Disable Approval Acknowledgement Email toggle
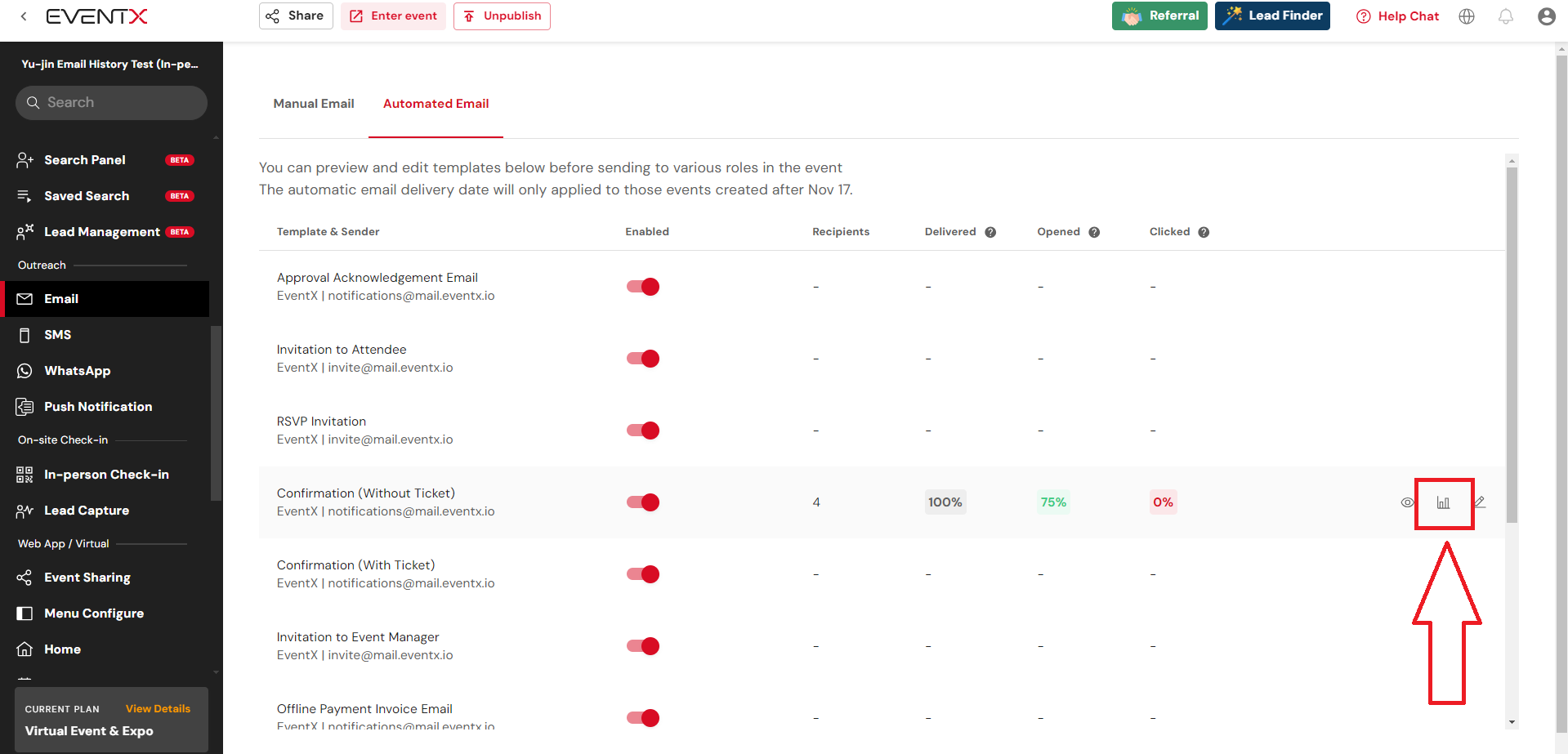The height and width of the screenshot is (754, 1568). pyautogui.click(x=643, y=287)
